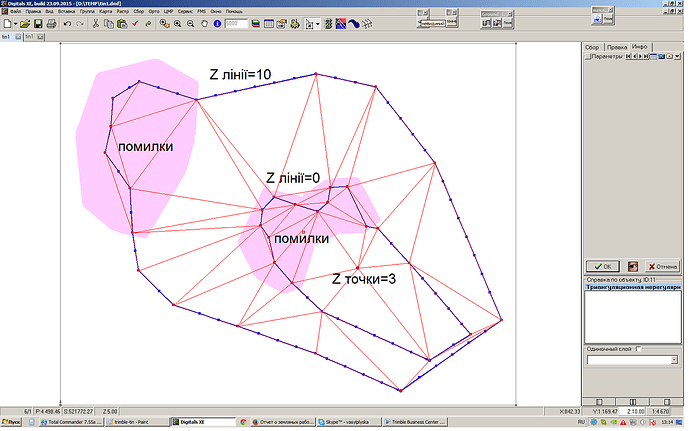Open the Сервис menu

(185, 11)
